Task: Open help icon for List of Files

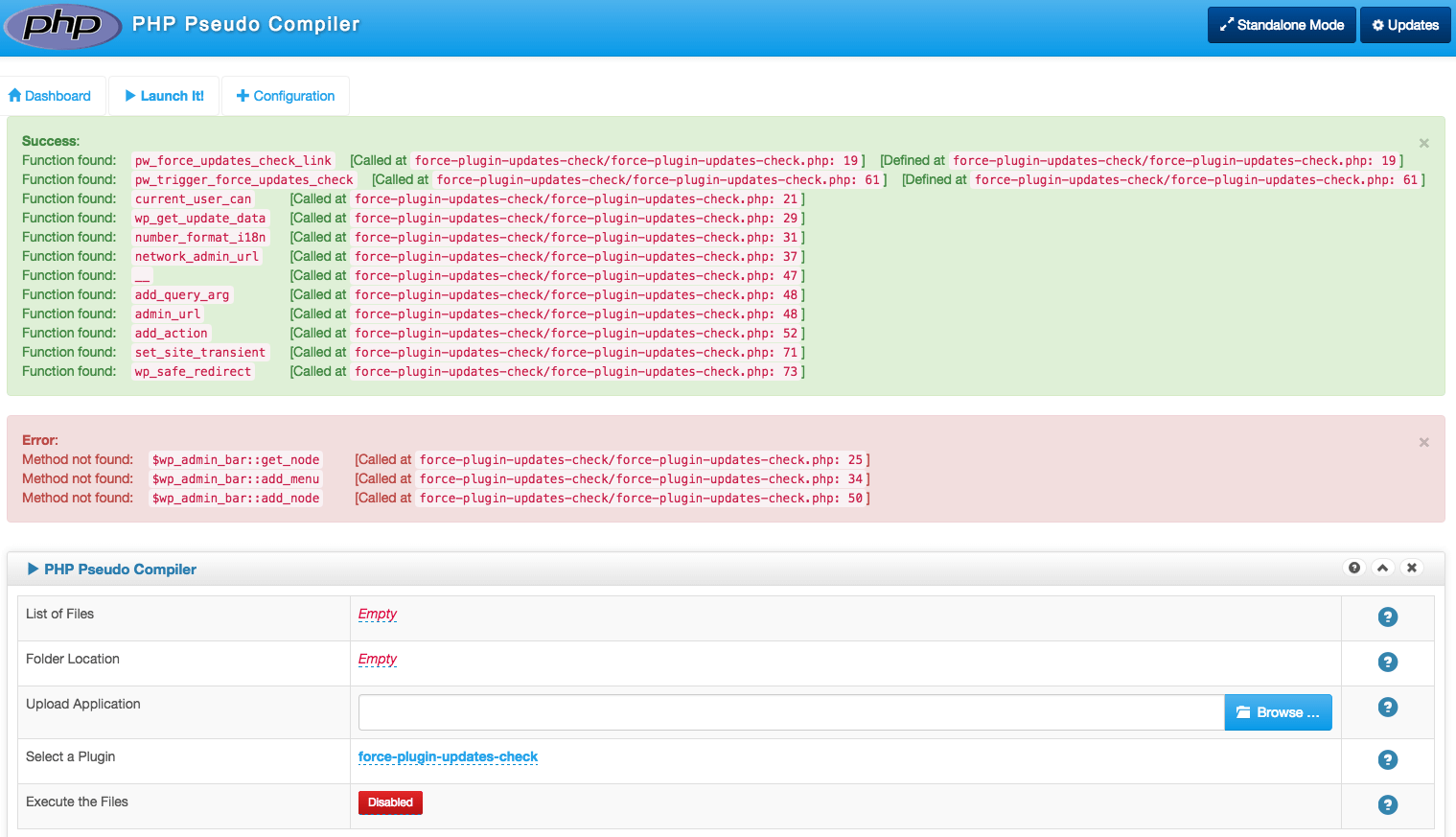Action: pyautogui.click(x=1387, y=617)
